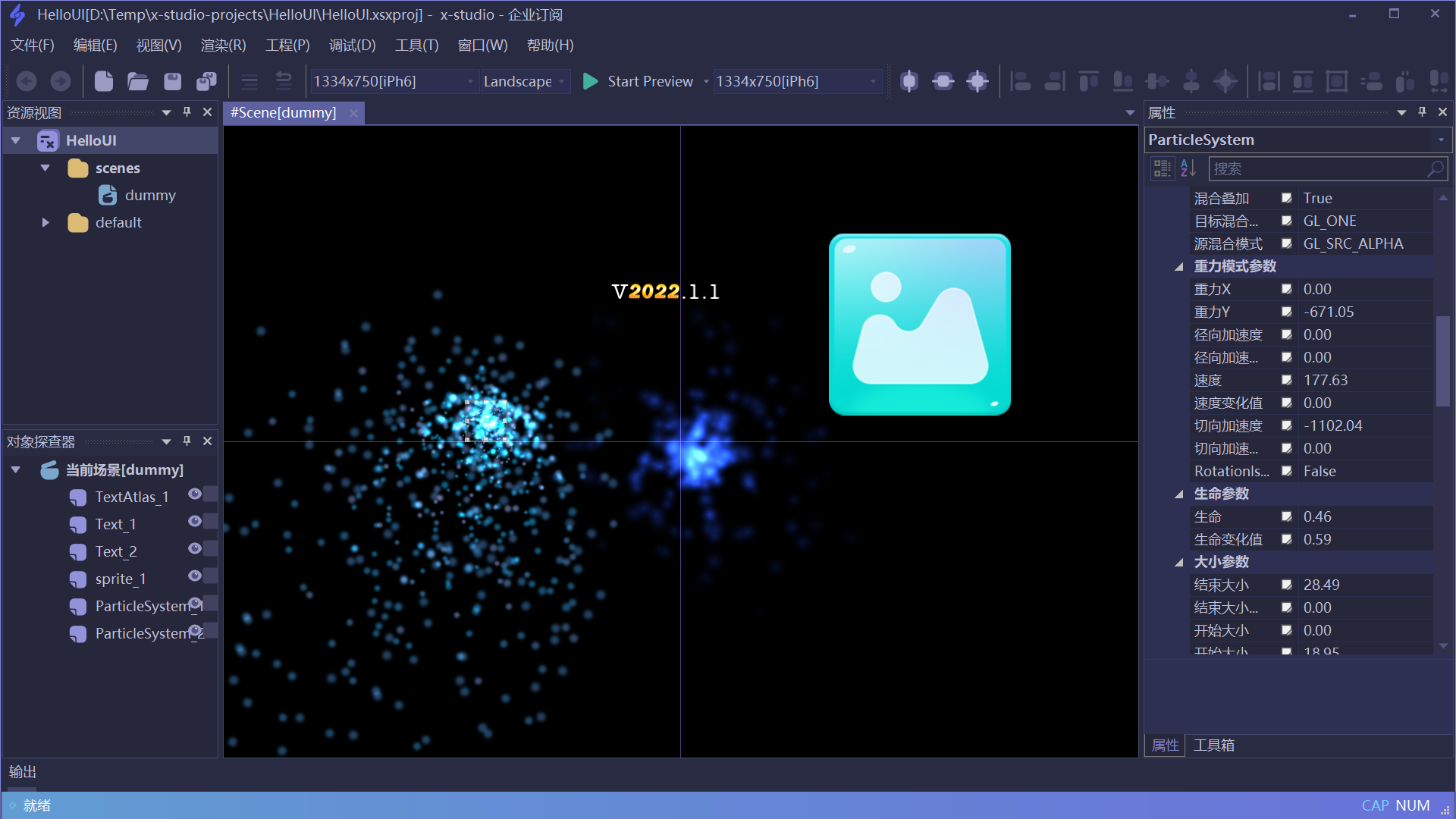Image resolution: width=1456 pixels, height=819 pixels.
Task: Toggle visibility of TextAtlas_1 node
Action: coord(195,494)
